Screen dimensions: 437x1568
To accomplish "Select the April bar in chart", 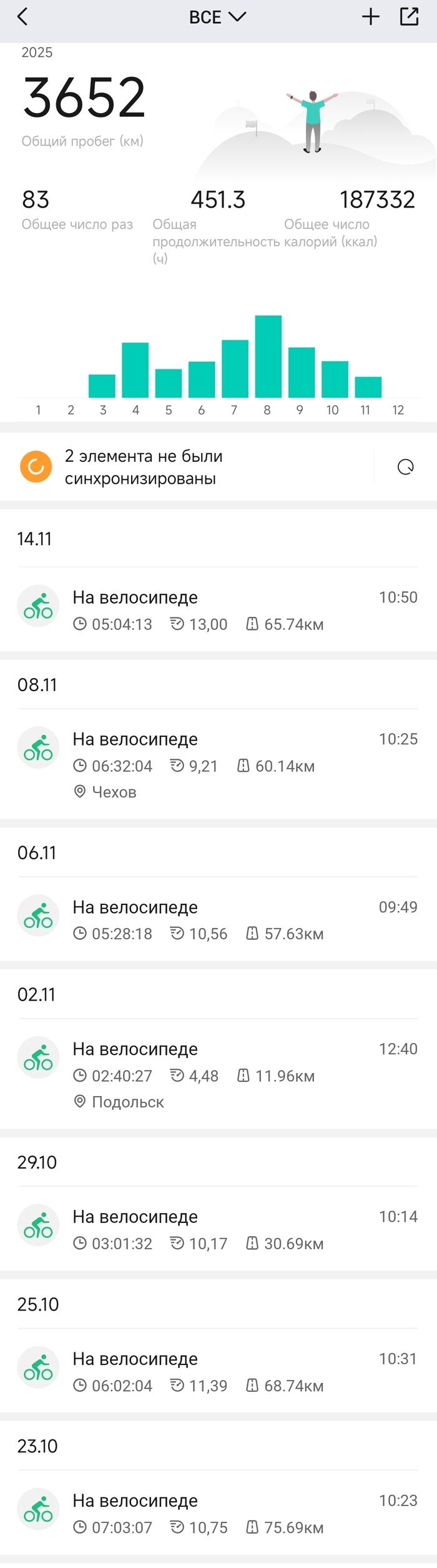I will click(x=135, y=370).
